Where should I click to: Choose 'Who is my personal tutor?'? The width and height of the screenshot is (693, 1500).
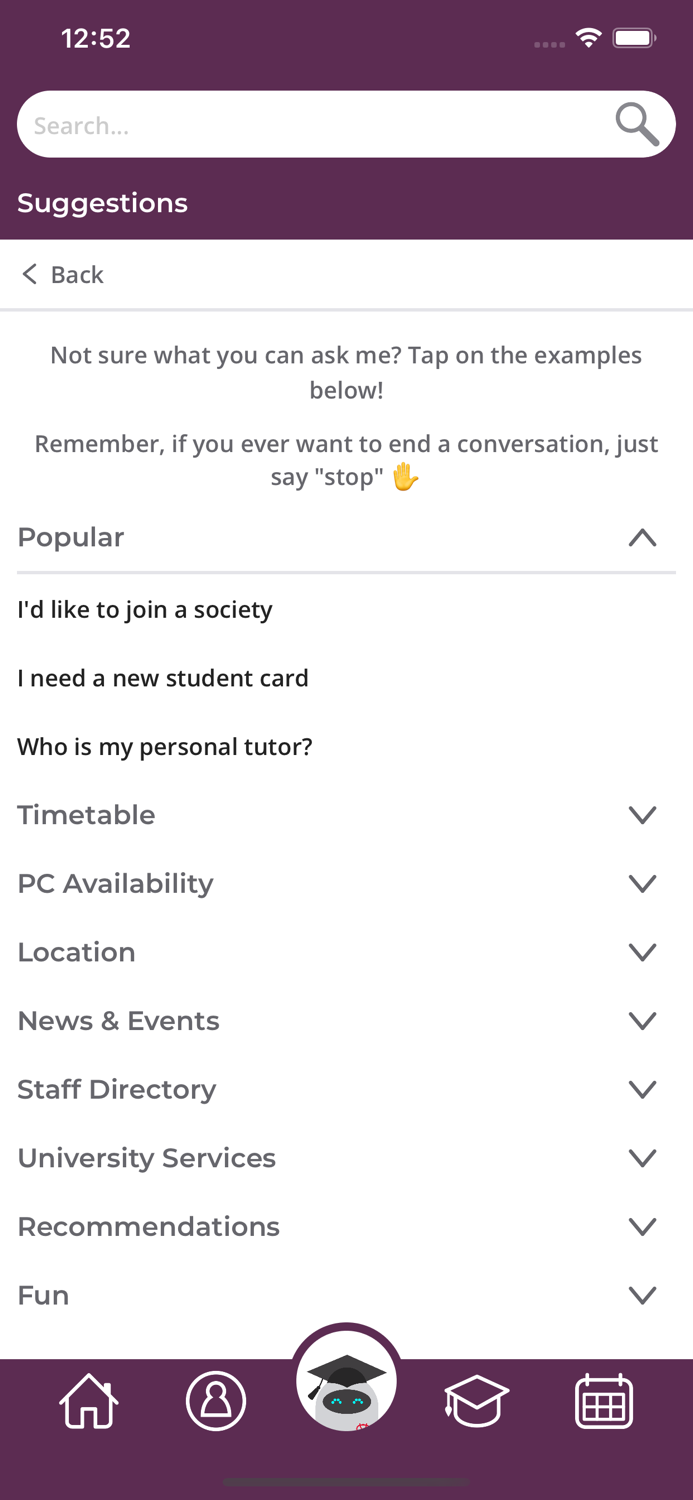(x=165, y=746)
